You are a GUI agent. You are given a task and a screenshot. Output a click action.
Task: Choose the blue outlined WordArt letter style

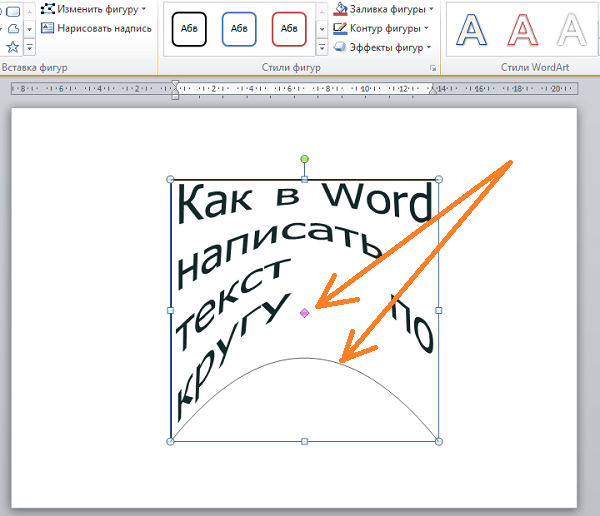pos(473,31)
